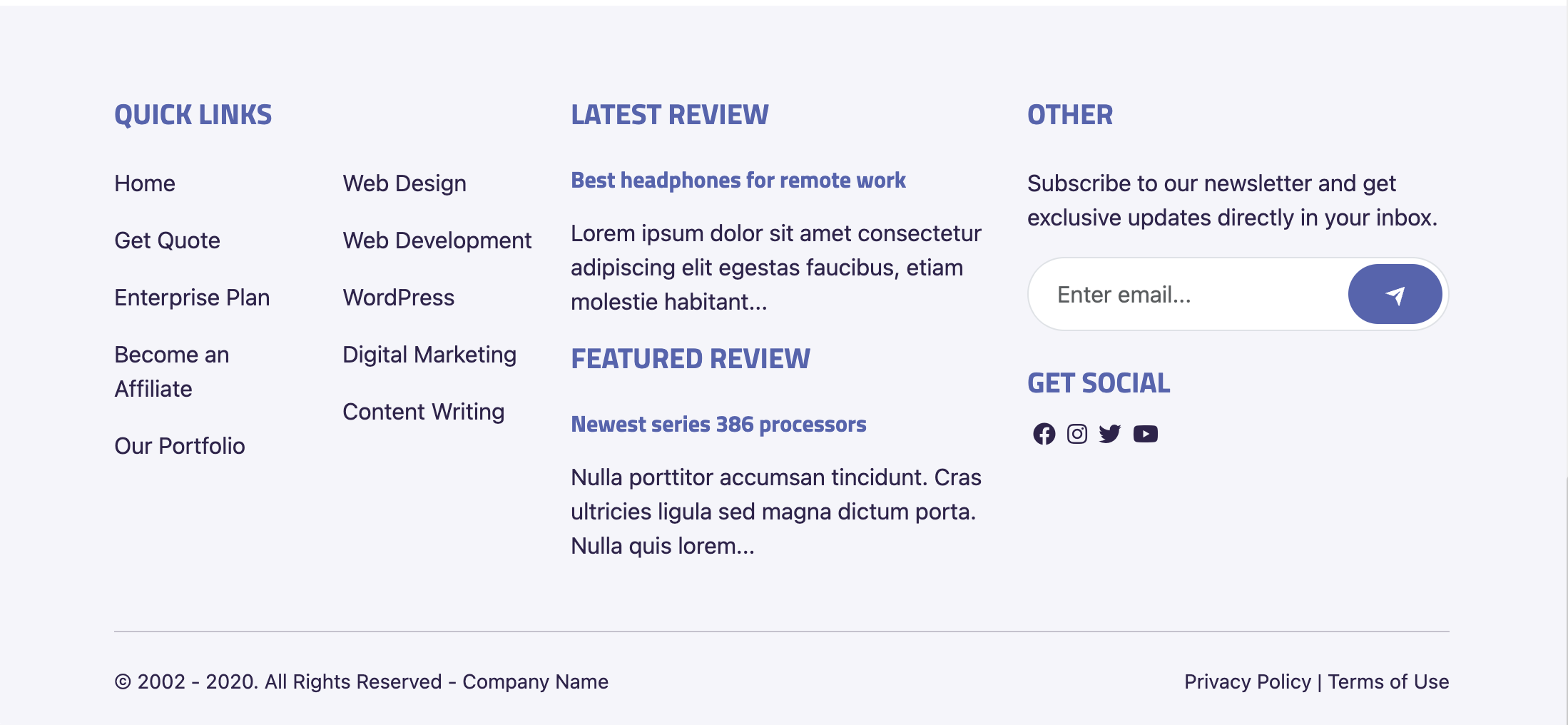Open the Home page link
This screenshot has height=725, width=1568.
click(144, 183)
